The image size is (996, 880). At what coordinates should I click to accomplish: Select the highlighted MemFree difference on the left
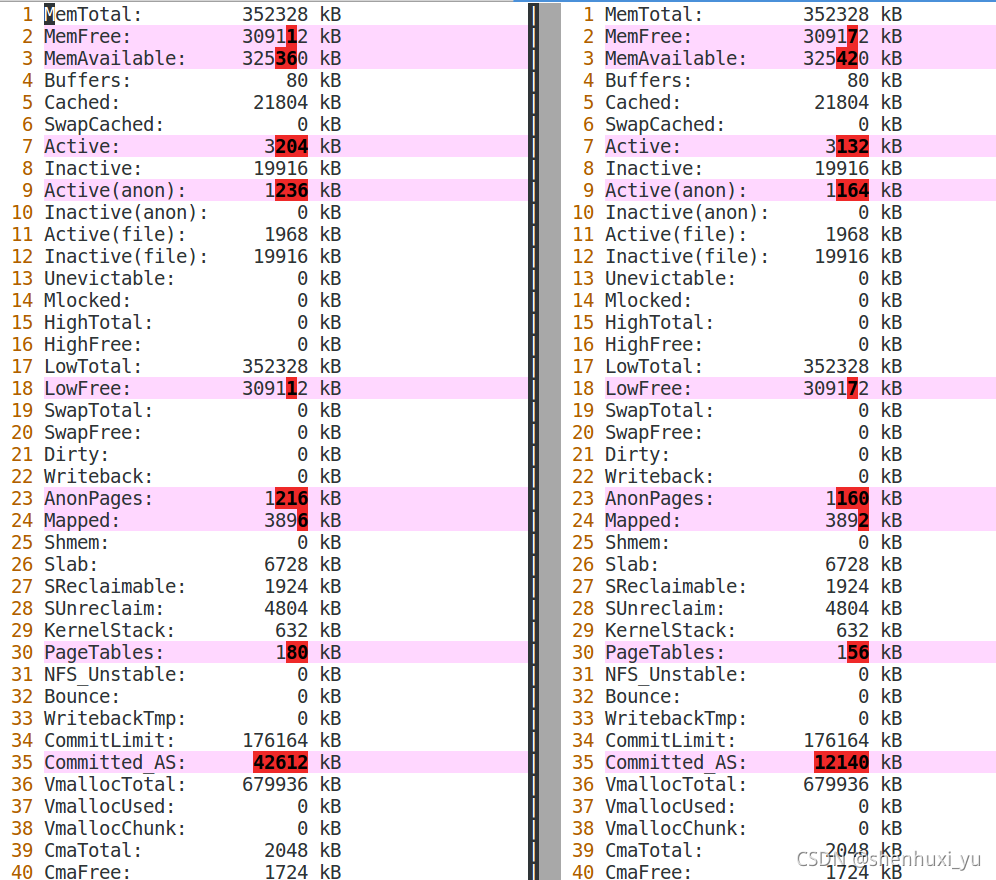click(x=290, y=36)
